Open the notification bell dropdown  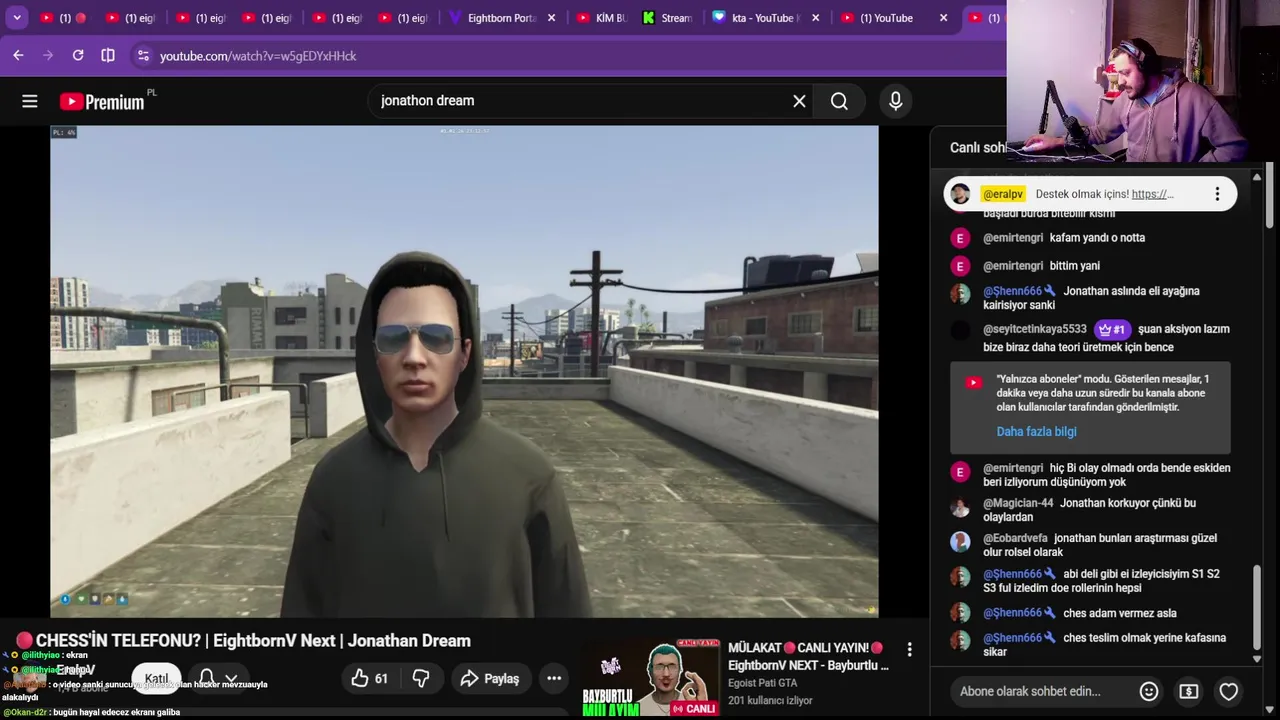[218, 678]
